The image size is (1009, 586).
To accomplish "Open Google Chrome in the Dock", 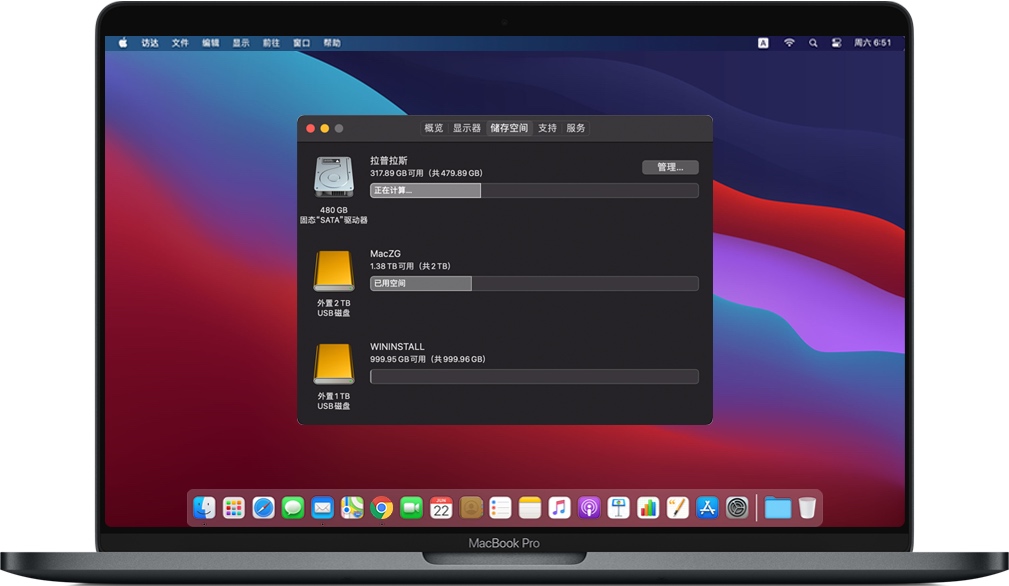I will point(381,508).
